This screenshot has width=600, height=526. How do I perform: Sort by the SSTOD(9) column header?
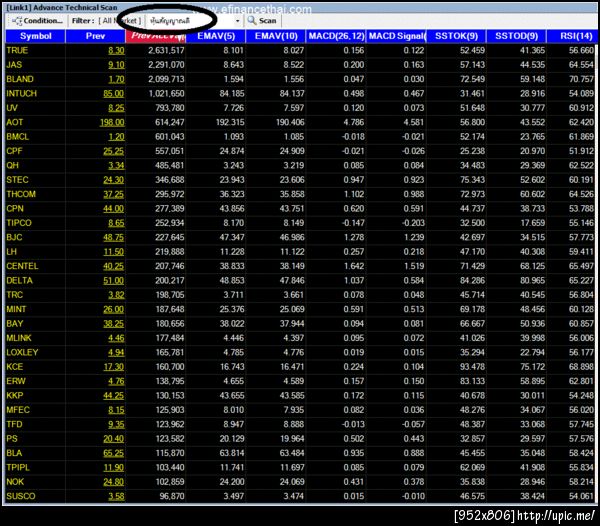pyautogui.click(x=517, y=36)
